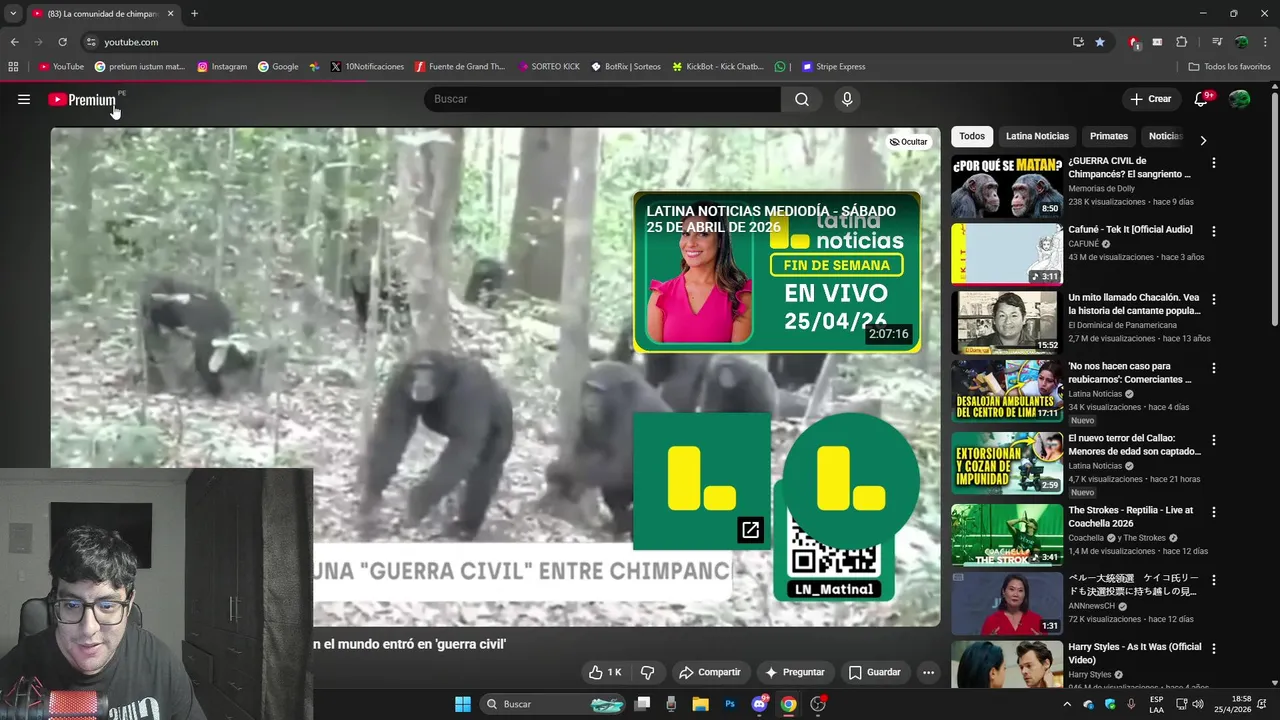
Task: Open the Latina Noticias Mediodía end-screen video
Action: click(777, 272)
